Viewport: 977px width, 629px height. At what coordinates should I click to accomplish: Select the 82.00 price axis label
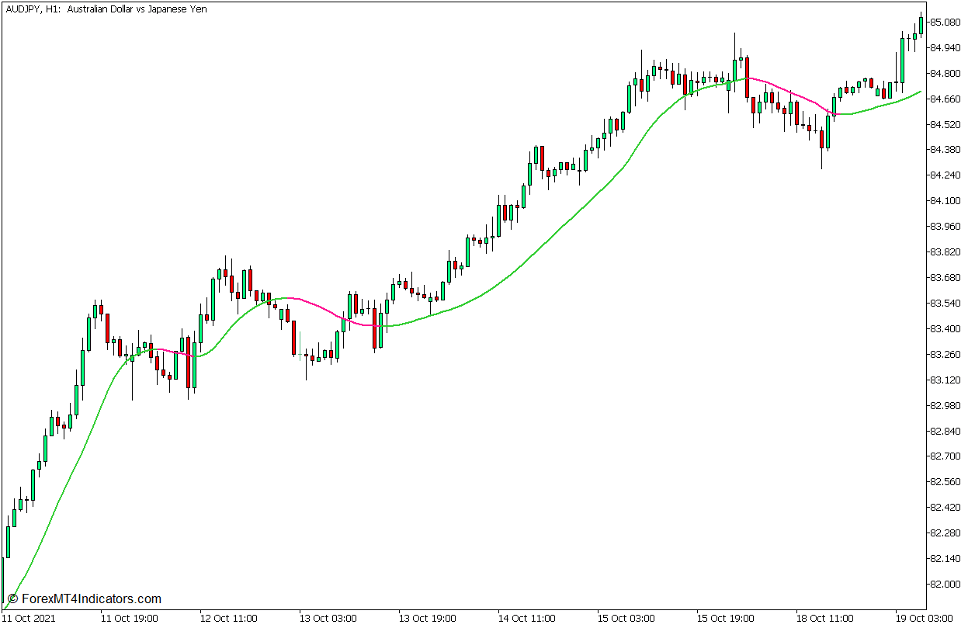coord(947,584)
